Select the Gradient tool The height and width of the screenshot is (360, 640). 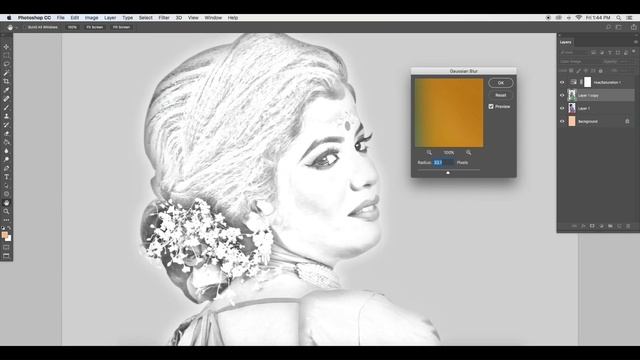pyautogui.click(x=6, y=142)
